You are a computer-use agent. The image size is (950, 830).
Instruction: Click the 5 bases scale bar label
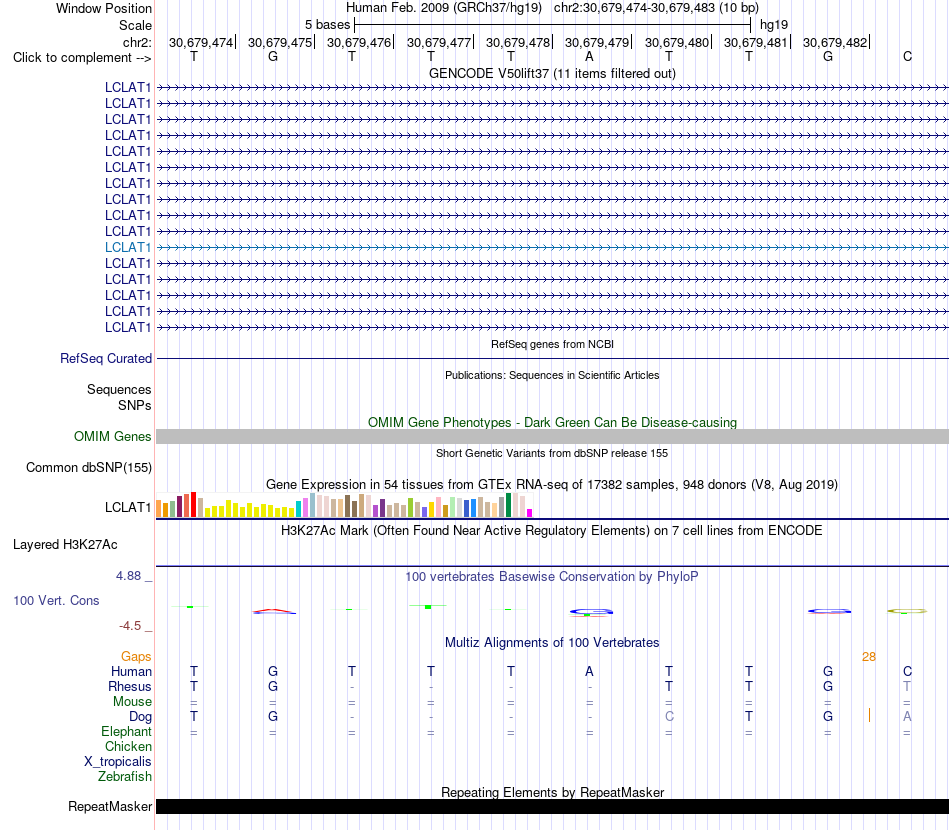pos(327,25)
